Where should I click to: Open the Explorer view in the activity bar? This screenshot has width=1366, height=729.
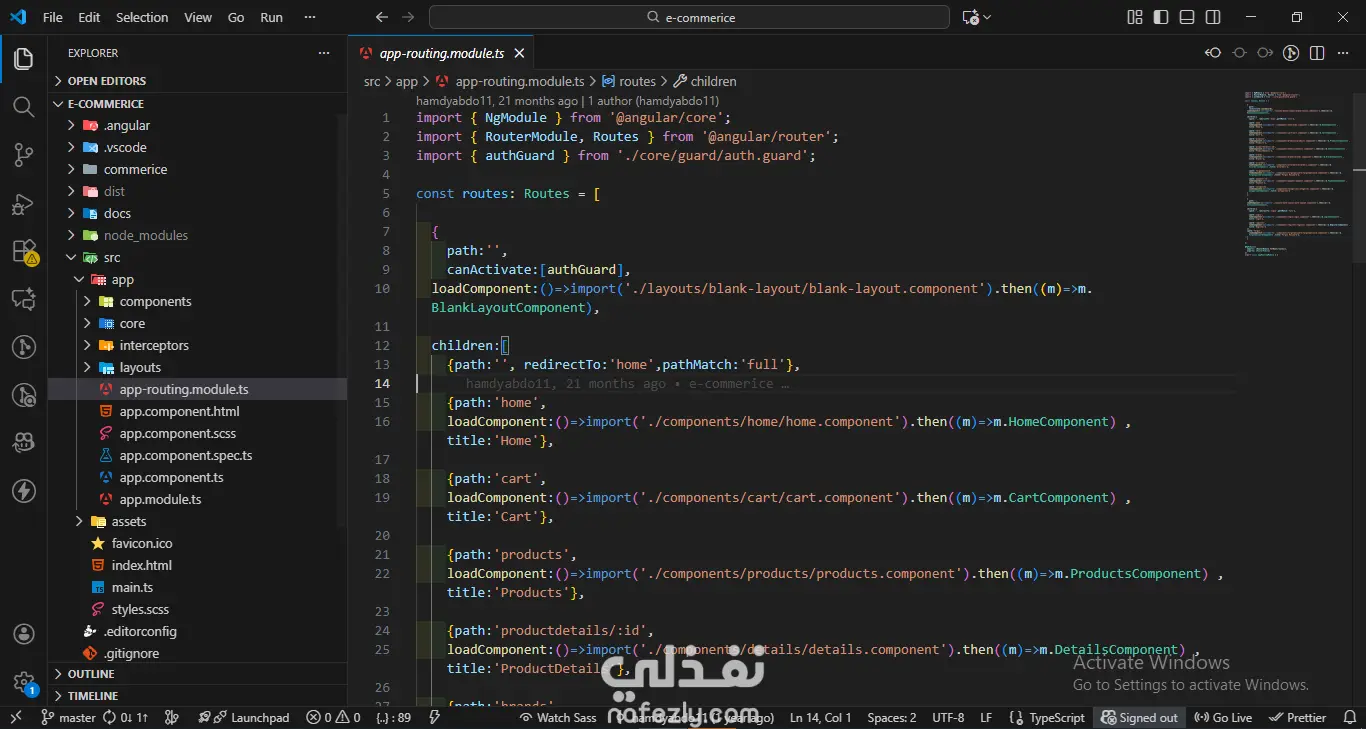[x=23, y=60]
